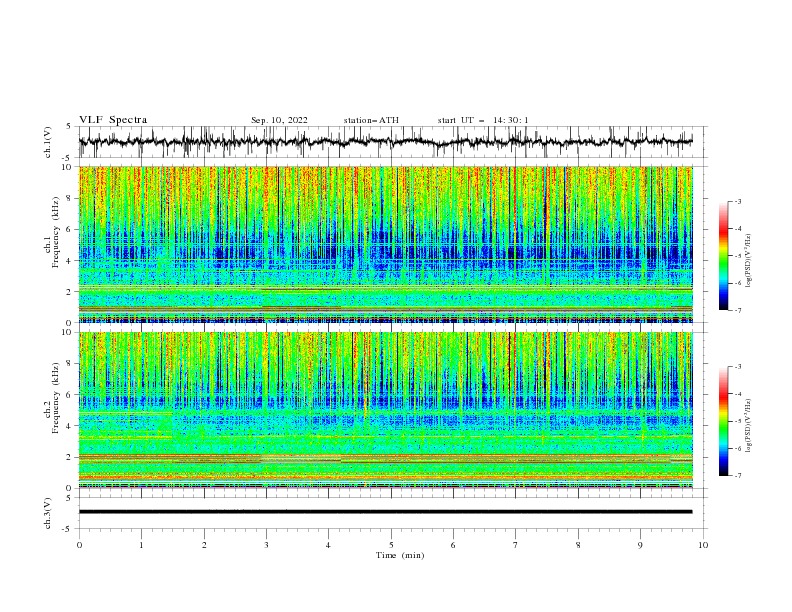Screen dimensions: 792x612
Task: Click the ch.2 spectrogram panel
Action: pos(386,410)
